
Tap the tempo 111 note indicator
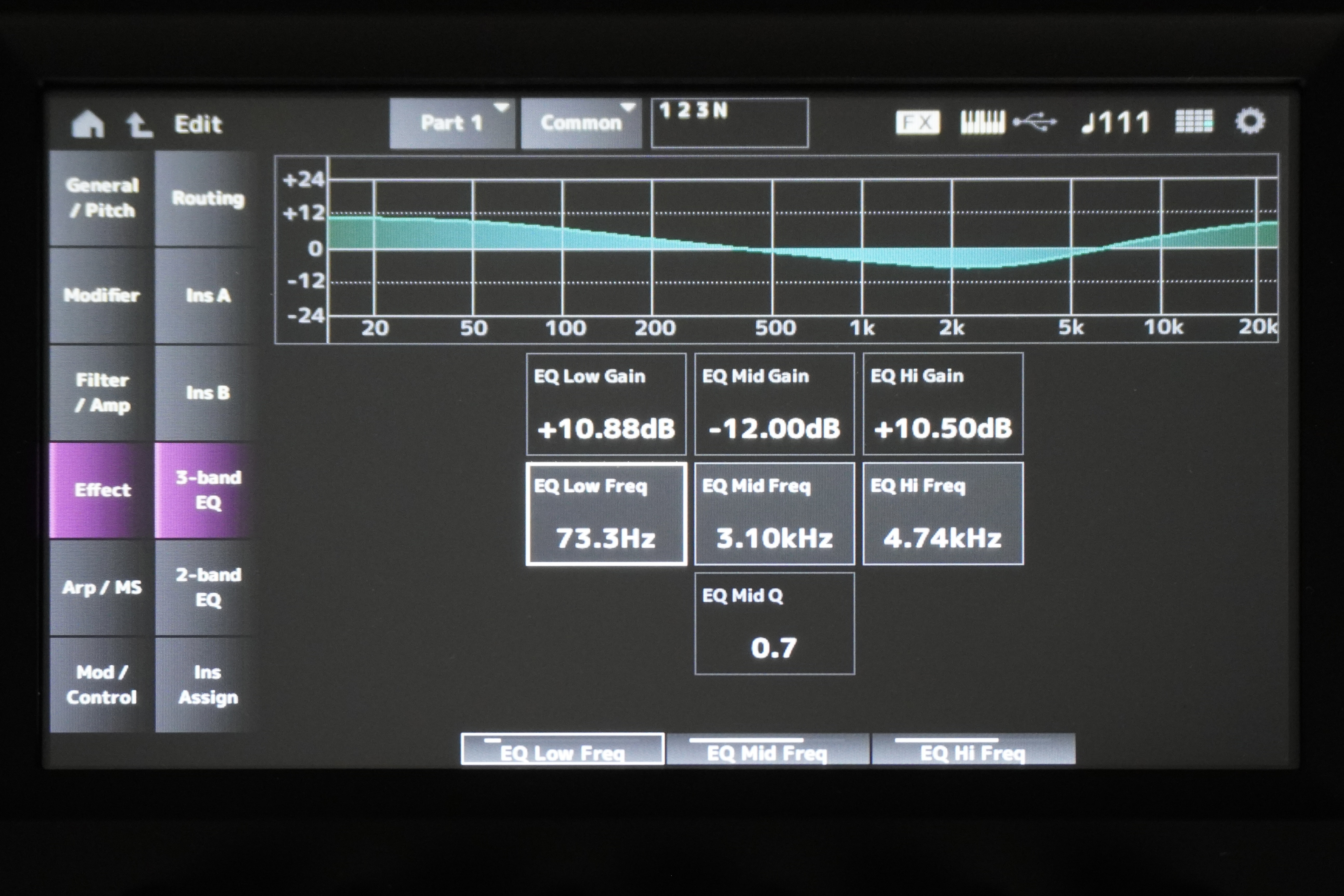1115,122
